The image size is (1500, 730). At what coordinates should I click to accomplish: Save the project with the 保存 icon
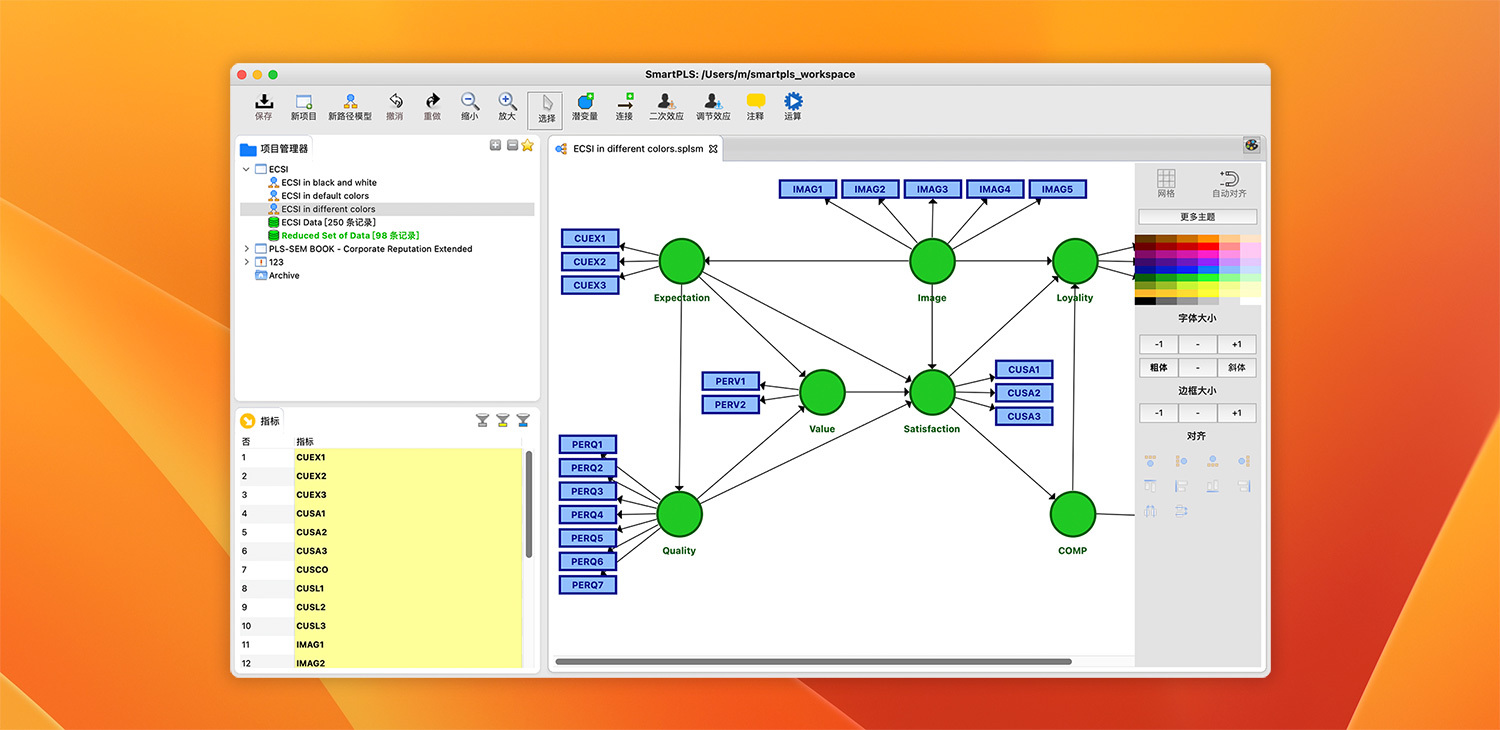click(x=263, y=105)
